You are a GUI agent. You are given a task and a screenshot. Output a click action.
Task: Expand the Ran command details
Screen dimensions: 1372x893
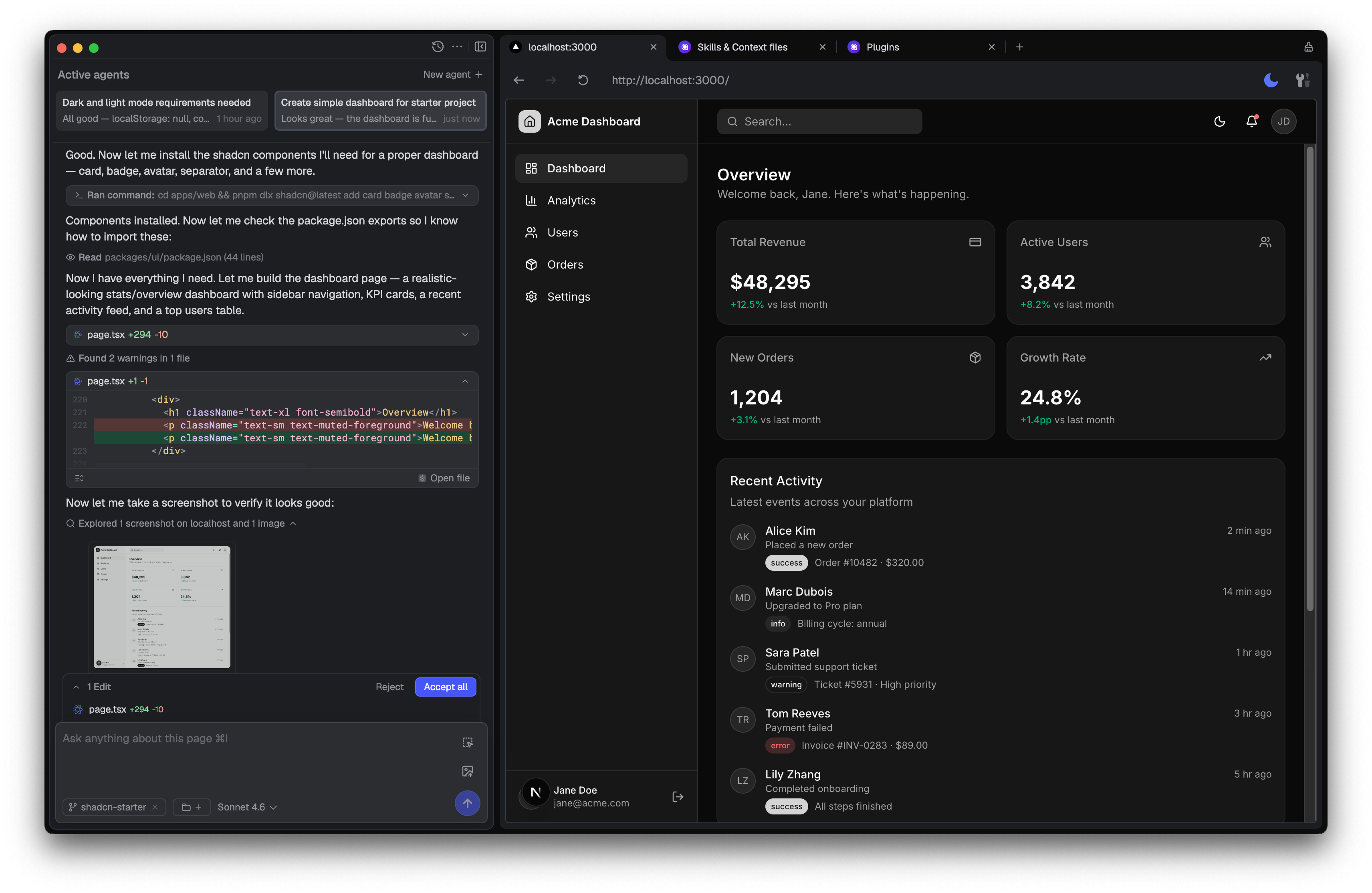(x=465, y=196)
